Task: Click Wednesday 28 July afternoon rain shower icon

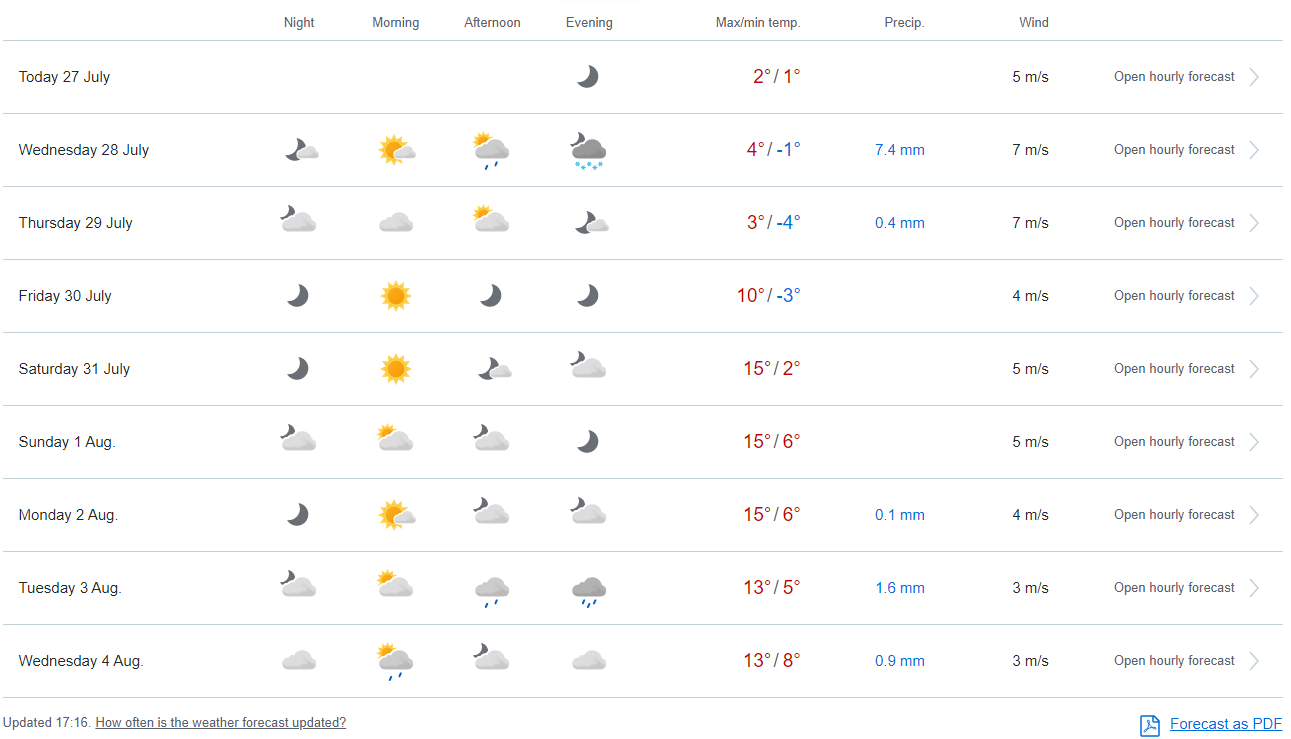Action: (x=491, y=150)
